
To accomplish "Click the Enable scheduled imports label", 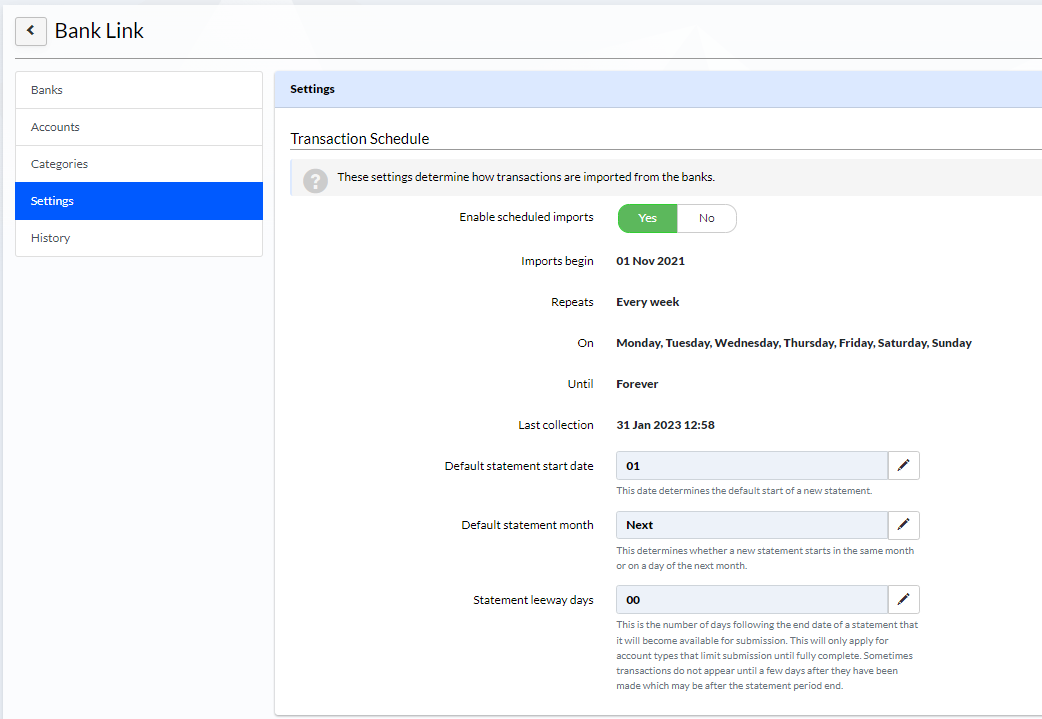I will point(526,217).
